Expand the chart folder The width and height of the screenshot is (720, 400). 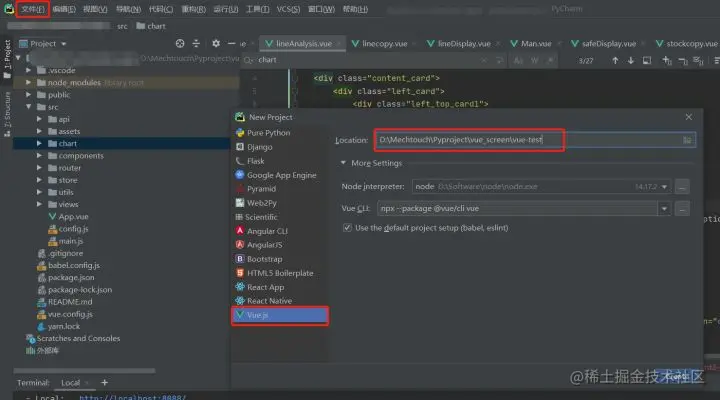pyautogui.click(x=39, y=143)
